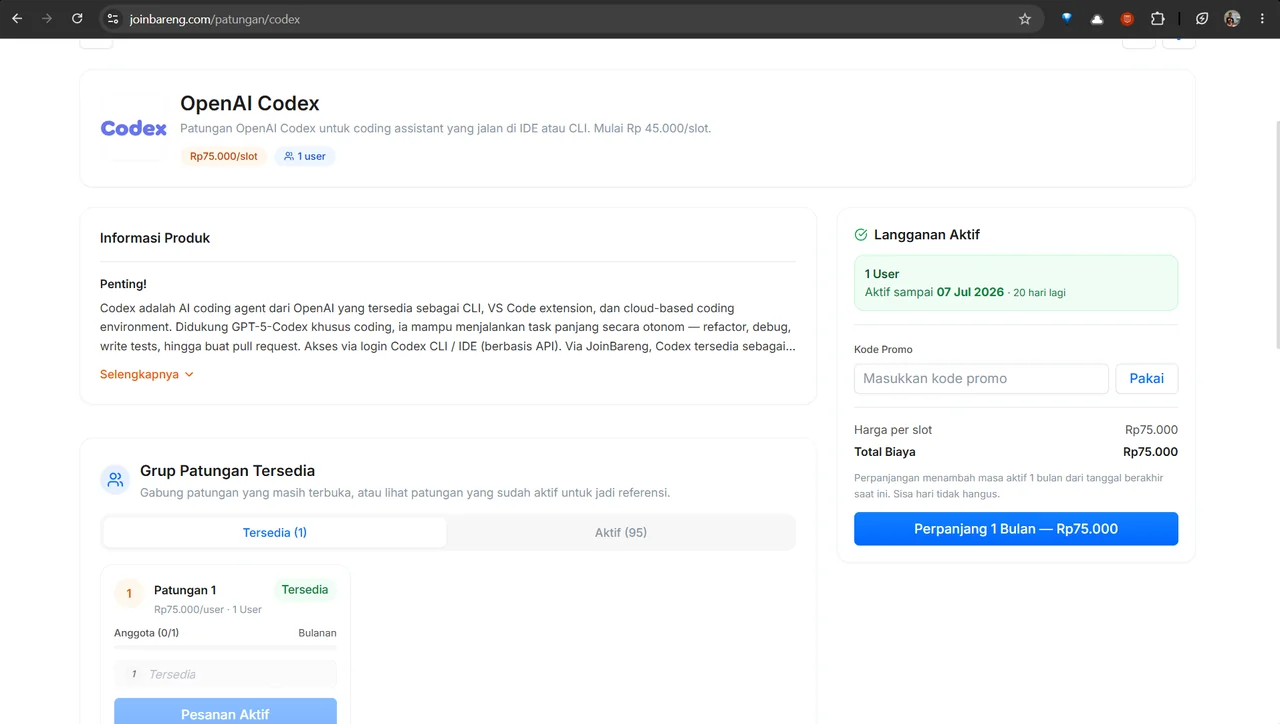Image resolution: width=1280 pixels, height=724 pixels.
Task: Apply promo code with Pakai button
Action: point(1147,378)
